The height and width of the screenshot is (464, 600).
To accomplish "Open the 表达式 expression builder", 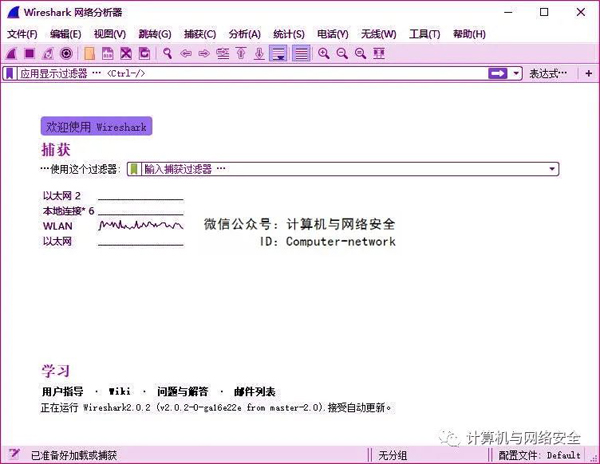I will pyautogui.click(x=548, y=73).
